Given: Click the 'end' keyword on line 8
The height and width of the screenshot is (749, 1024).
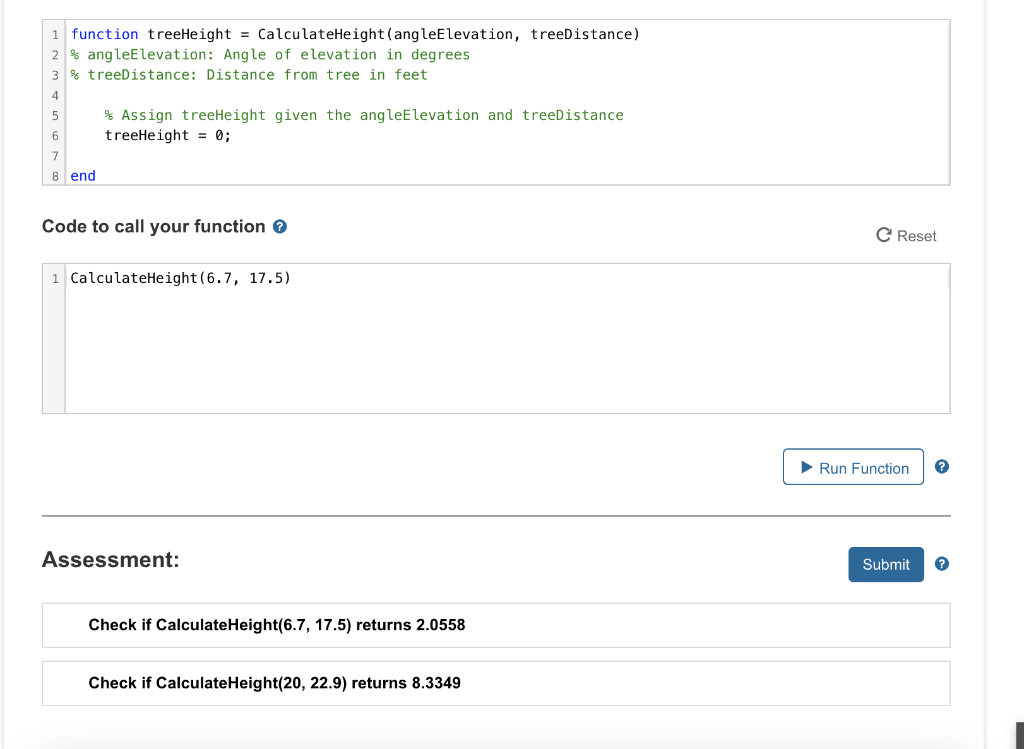Looking at the screenshot, I should [x=82, y=175].
